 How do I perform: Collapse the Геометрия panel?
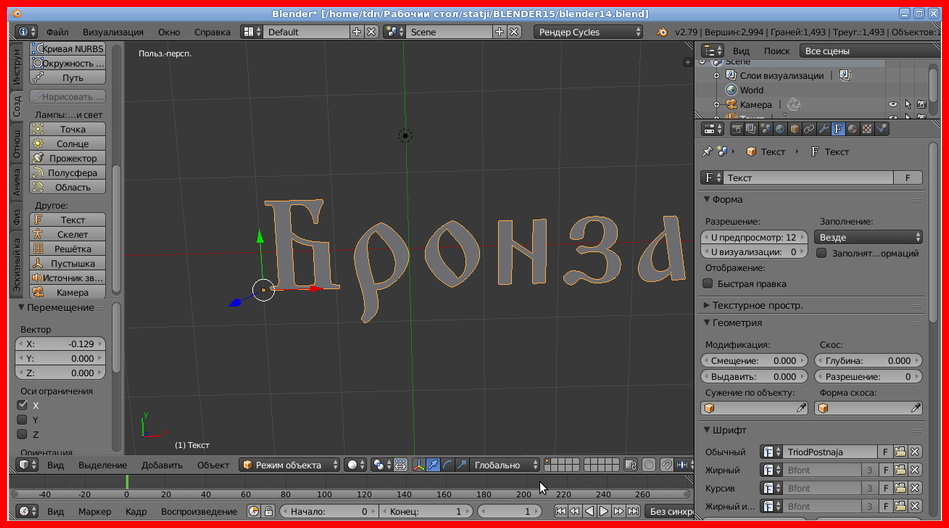tap(706, 323)
